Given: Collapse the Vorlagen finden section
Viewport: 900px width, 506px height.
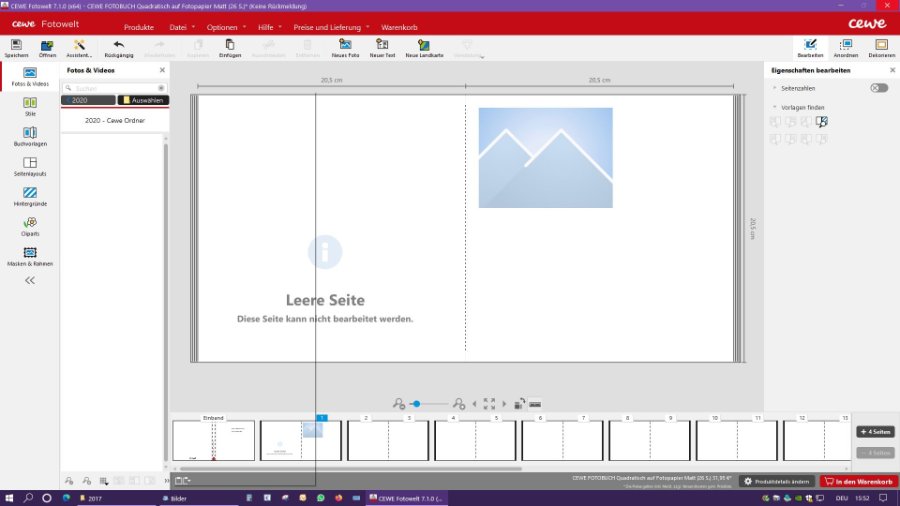Looking at the screenshot, I should coord(774,107).
